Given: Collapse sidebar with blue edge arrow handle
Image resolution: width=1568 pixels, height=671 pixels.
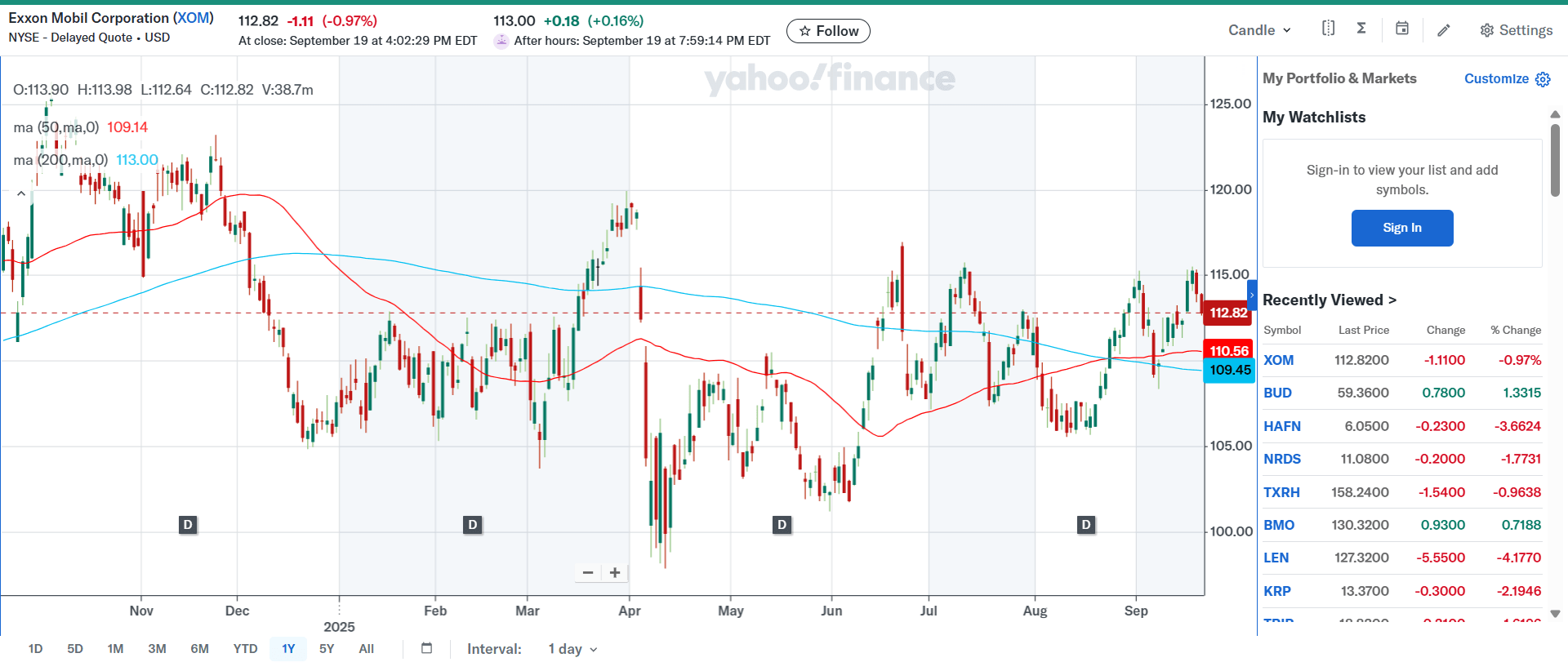Looking at the screenshot, I should (x=1252, y=295).
